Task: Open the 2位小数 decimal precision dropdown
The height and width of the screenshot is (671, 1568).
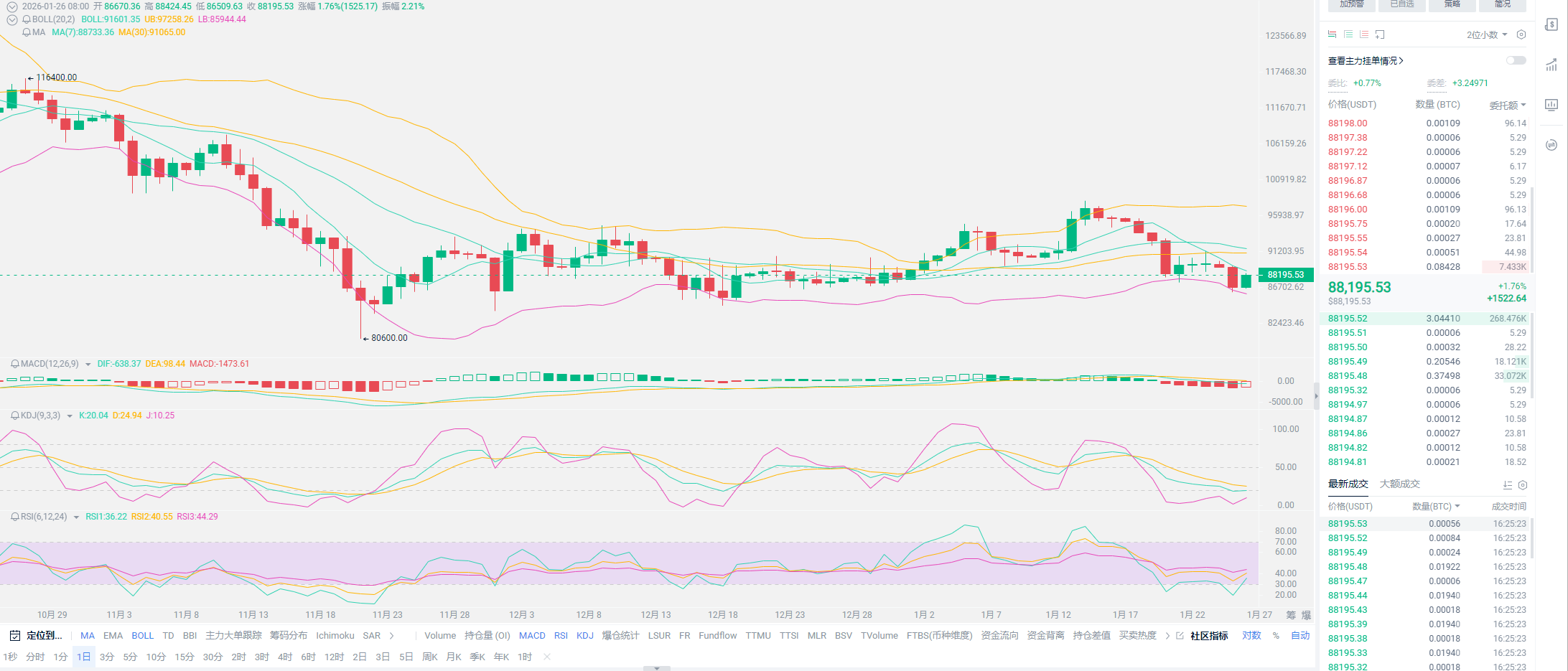Action: point(1486,34)
